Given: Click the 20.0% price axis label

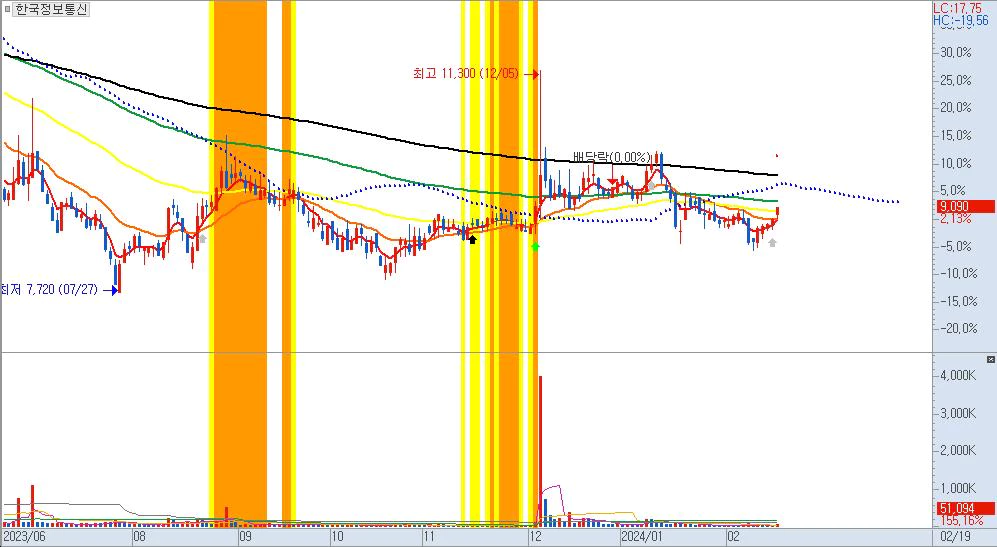Looking at the screenshot, I should (956, 107).
